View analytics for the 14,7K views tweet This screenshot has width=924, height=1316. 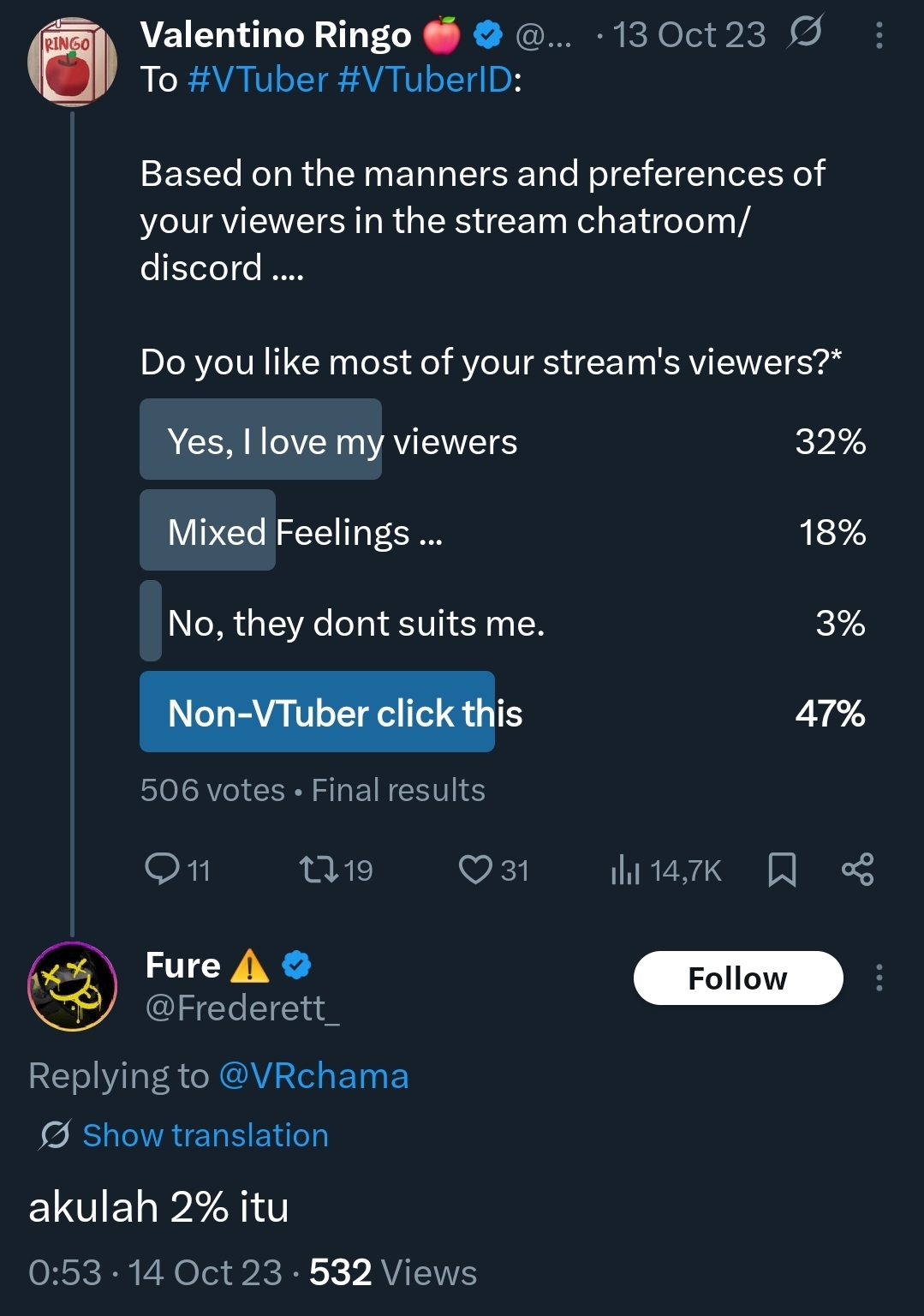(x=626, y=870)
